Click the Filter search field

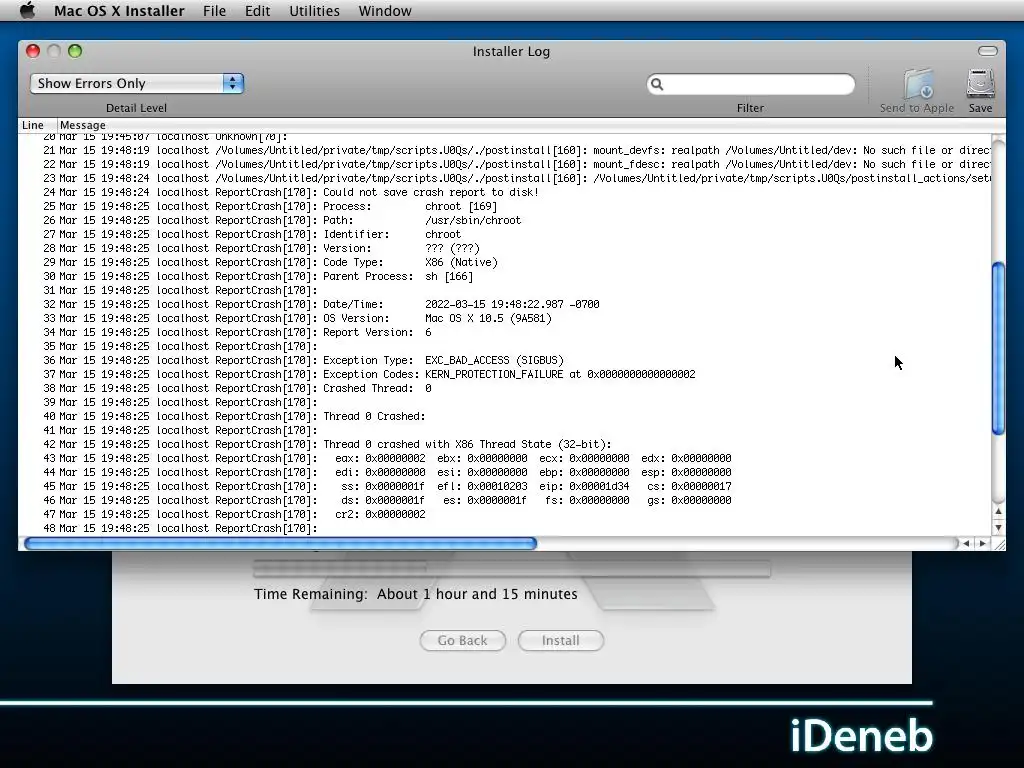(750, 84)
